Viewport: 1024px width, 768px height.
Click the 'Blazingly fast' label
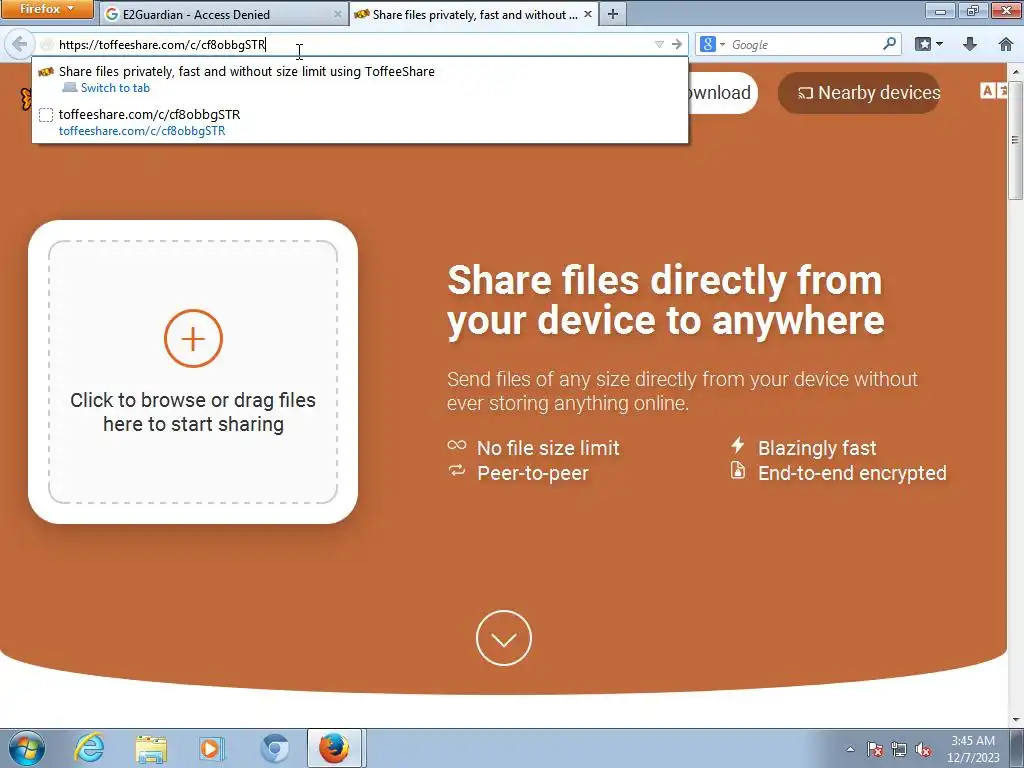[817, 448]
